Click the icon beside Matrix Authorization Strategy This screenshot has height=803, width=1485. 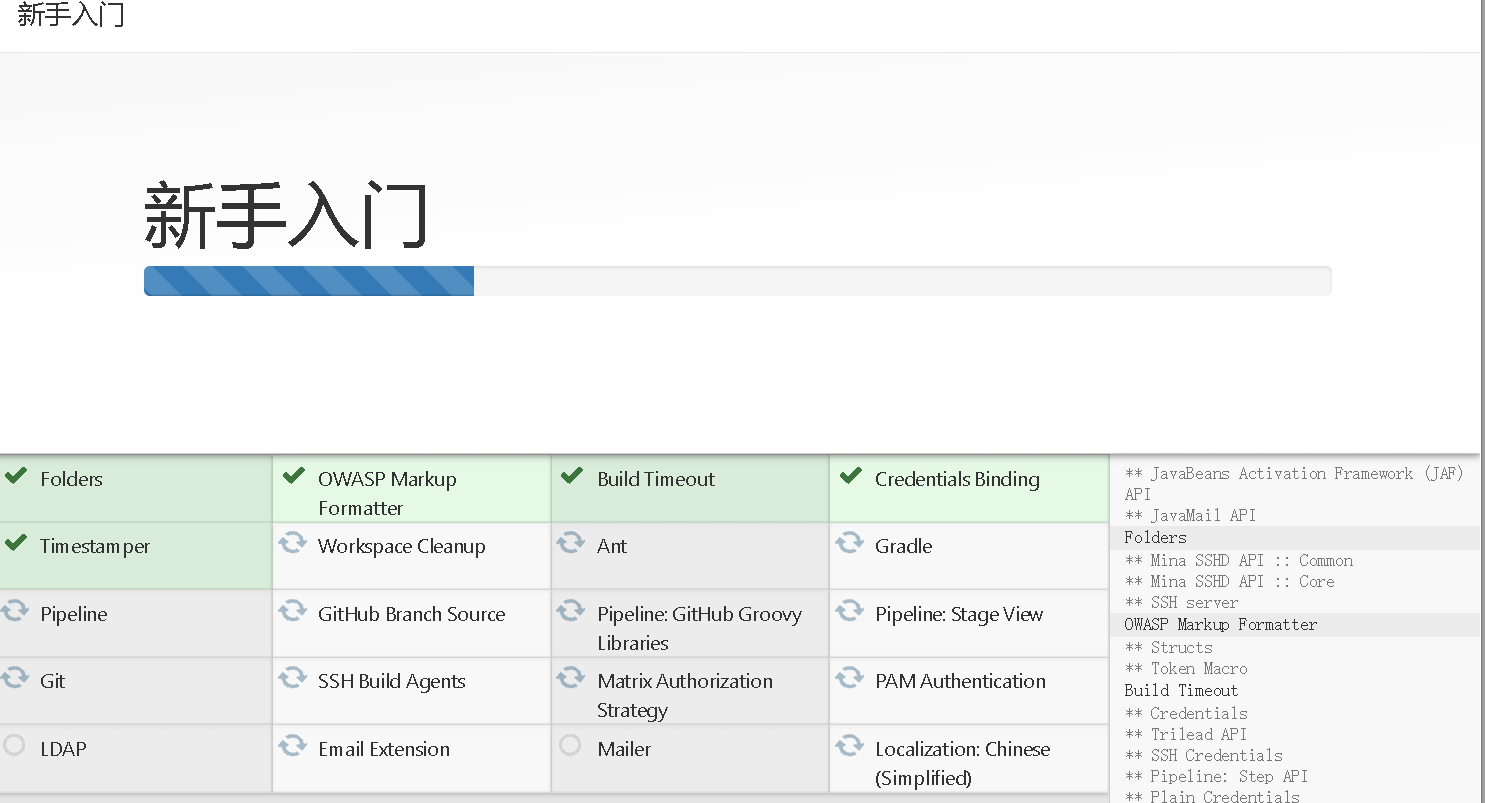(x=570, y=678)
